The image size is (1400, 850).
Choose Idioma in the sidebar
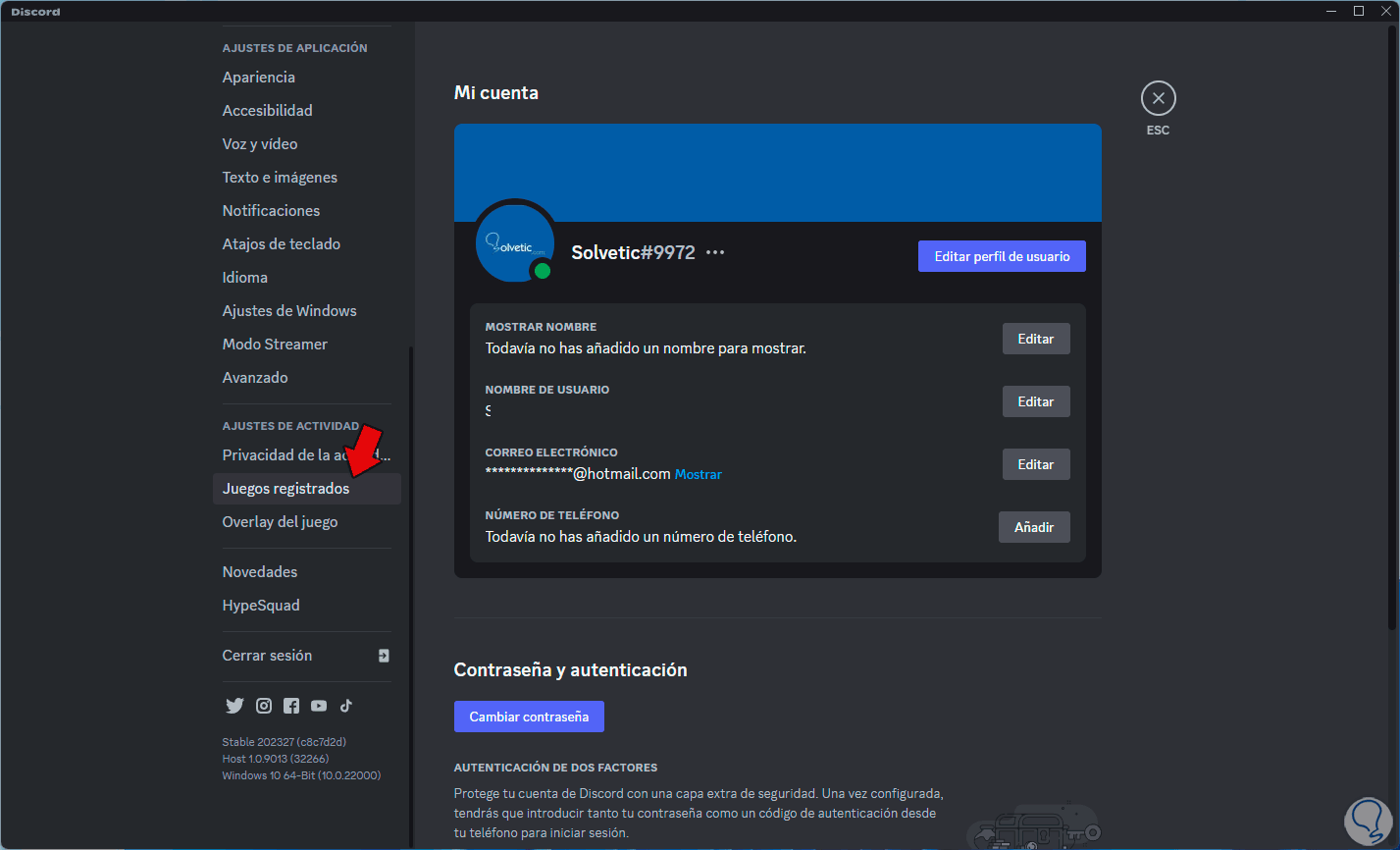tap(307, 278)
